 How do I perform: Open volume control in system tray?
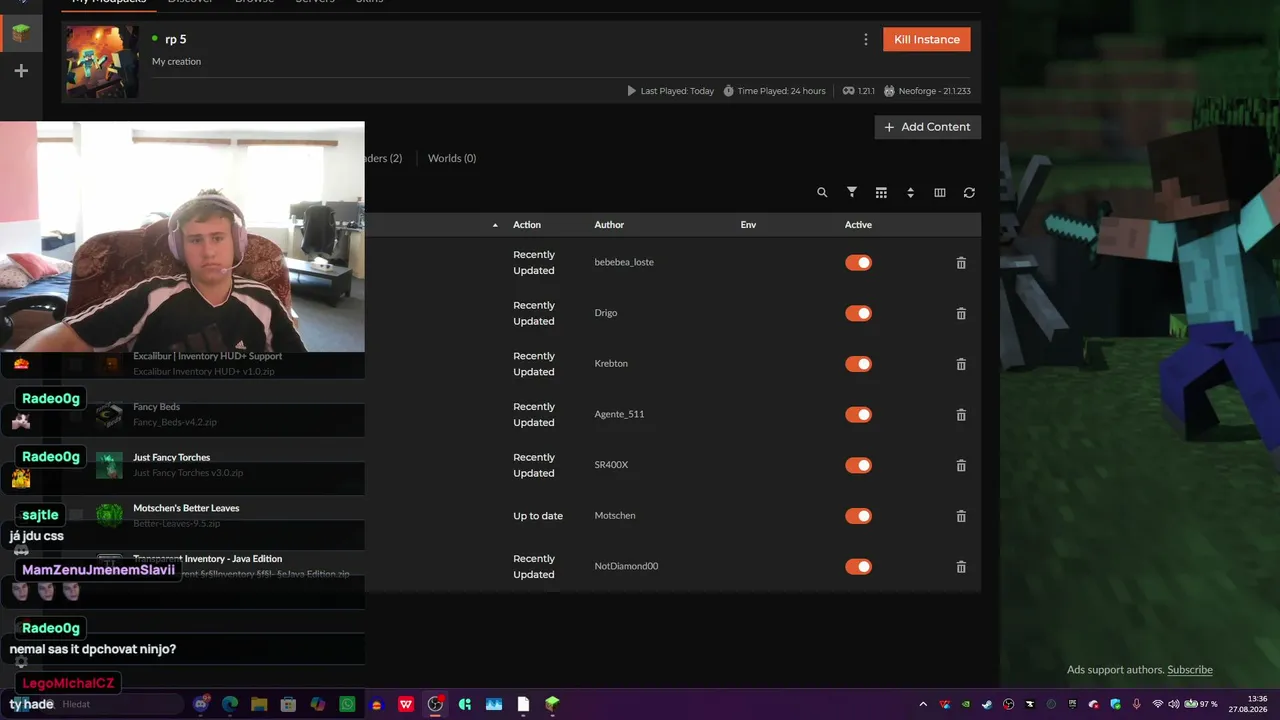(1174, 704)
